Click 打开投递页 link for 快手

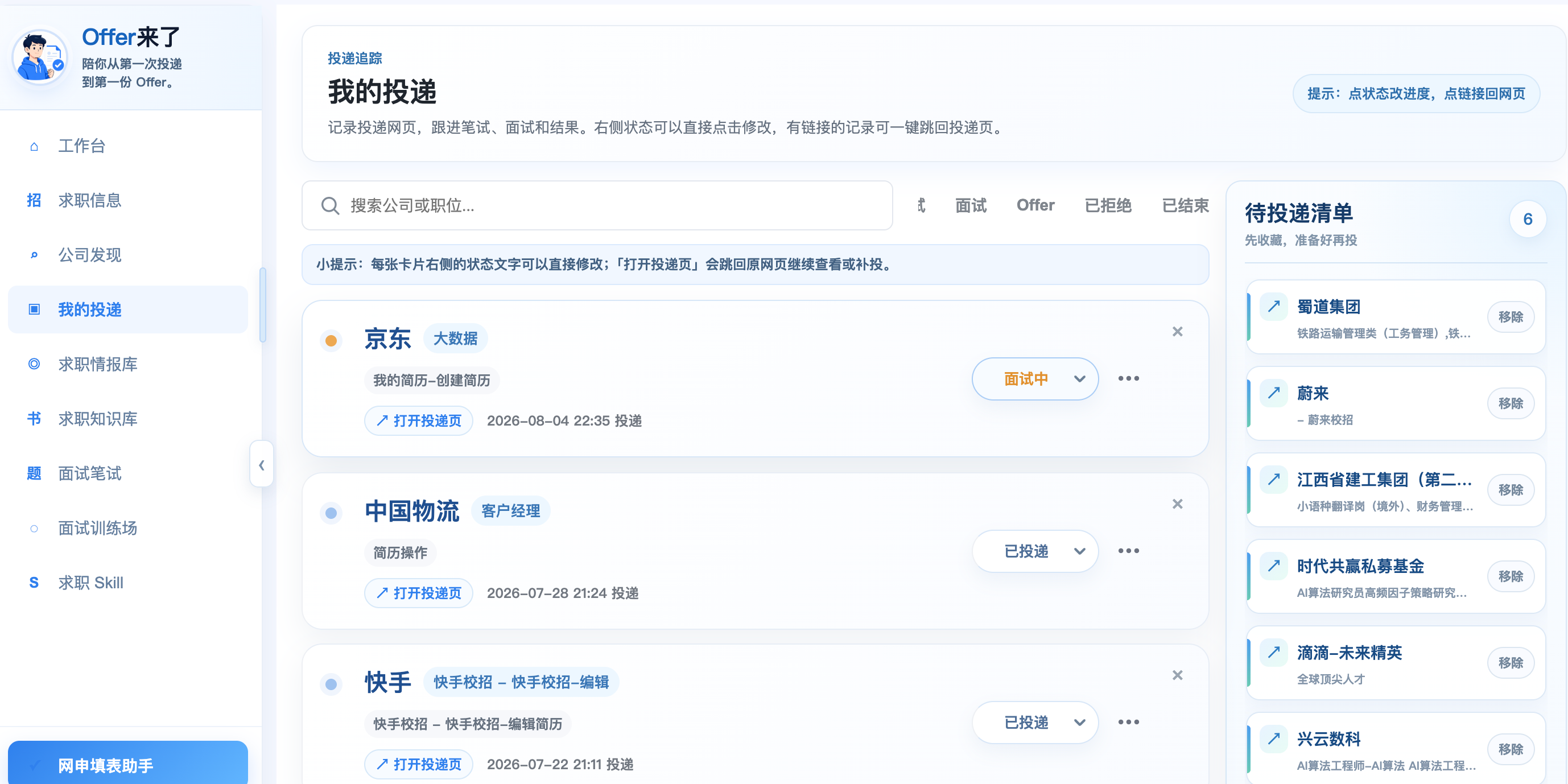click(x=419, y=764)
